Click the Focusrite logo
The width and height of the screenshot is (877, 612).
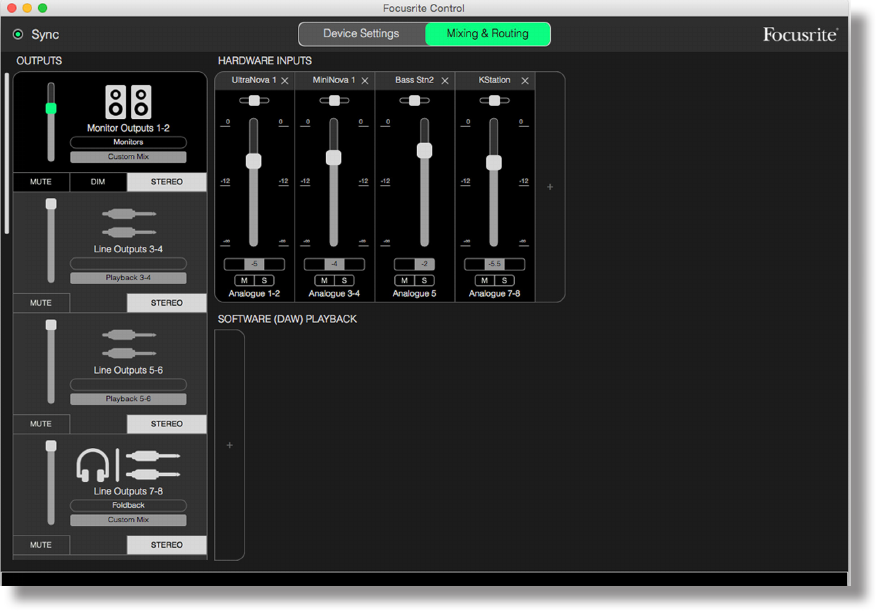tap(800, 35)
